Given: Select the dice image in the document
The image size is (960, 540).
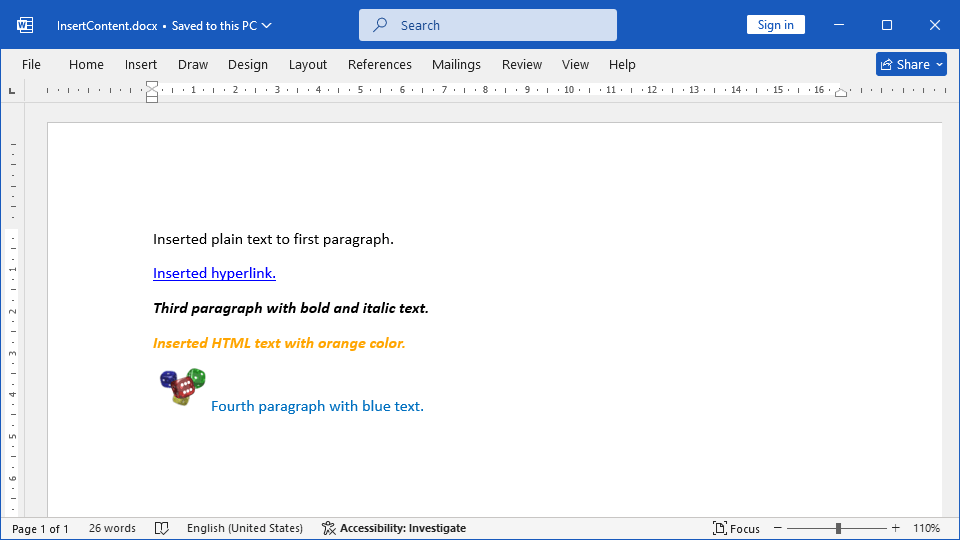Looking at the screenshot, I should coord(182,387).
